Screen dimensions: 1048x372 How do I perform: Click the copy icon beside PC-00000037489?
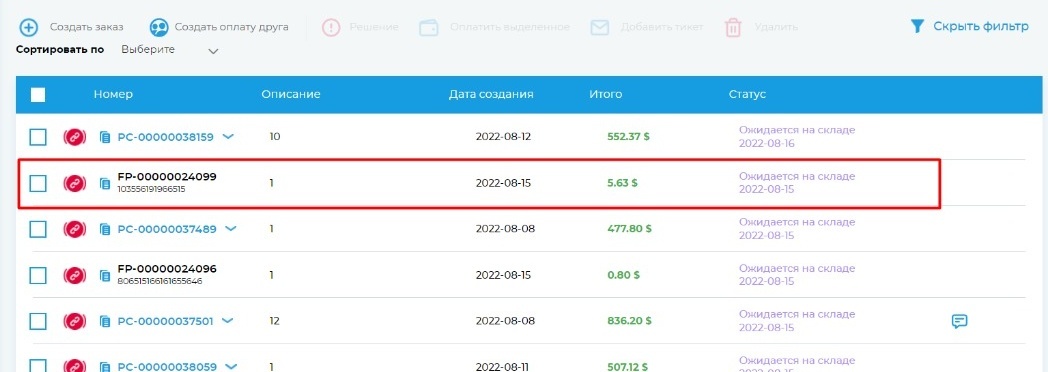[x=105, y=229]
